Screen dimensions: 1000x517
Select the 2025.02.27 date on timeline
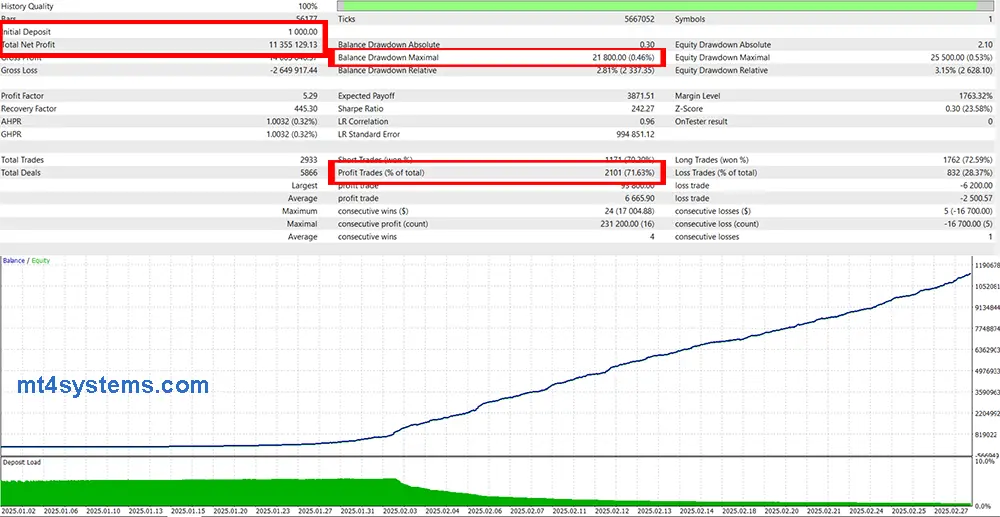coord(950,510)
